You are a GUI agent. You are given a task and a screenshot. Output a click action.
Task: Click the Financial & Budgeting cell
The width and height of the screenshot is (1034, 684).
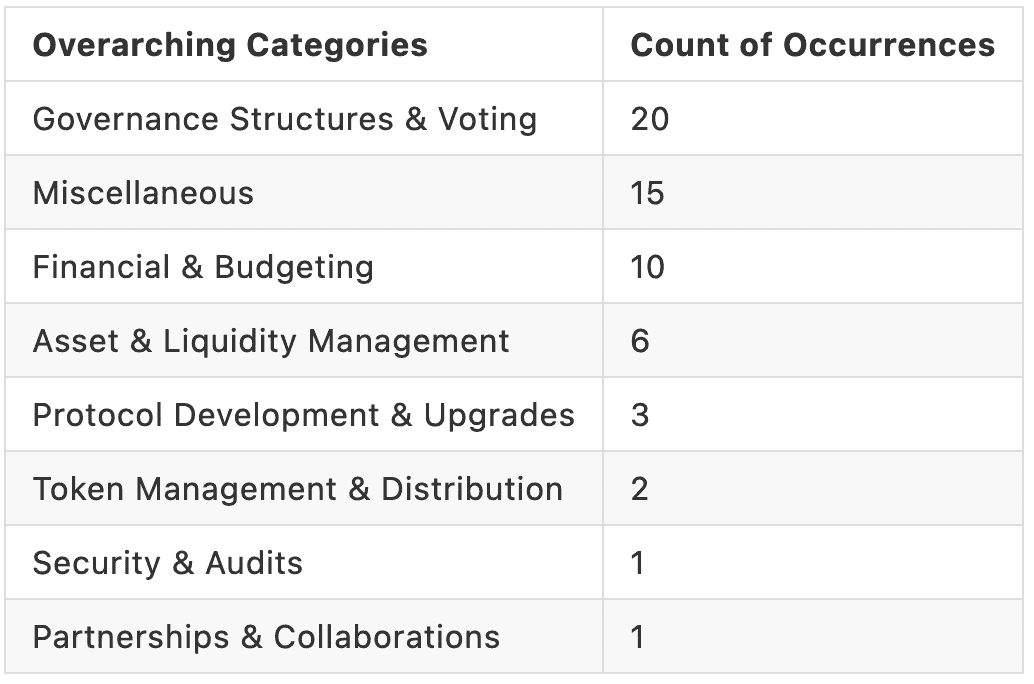tap(203, 267)
